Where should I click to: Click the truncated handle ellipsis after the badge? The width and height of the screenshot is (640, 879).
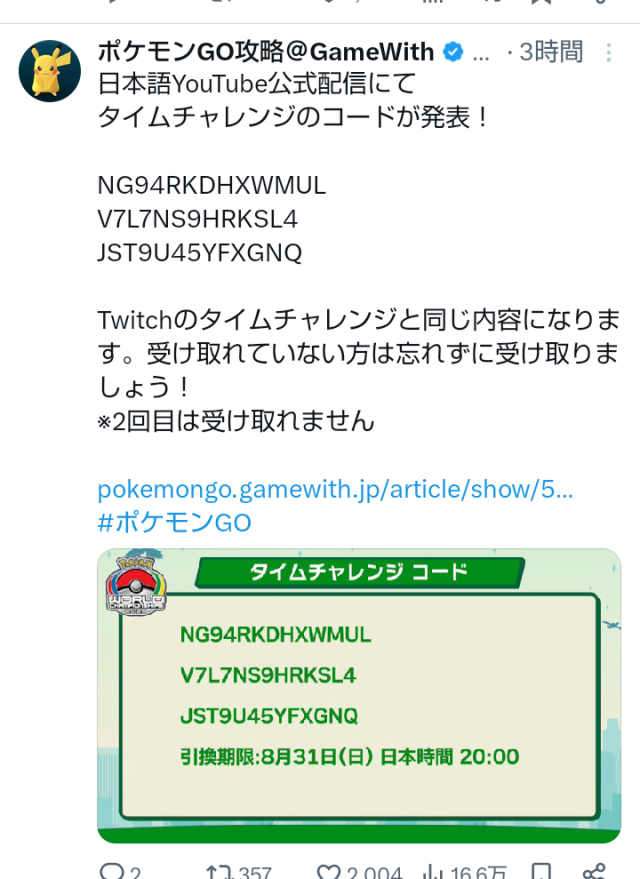pyautogui.click(x=481, y=56)
